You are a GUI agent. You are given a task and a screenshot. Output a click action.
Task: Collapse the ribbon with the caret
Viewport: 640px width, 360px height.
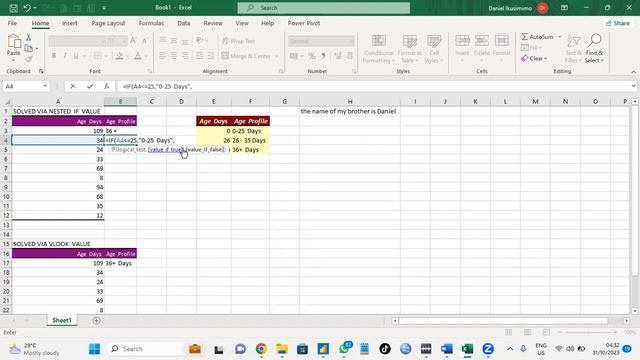click(633, 72)
